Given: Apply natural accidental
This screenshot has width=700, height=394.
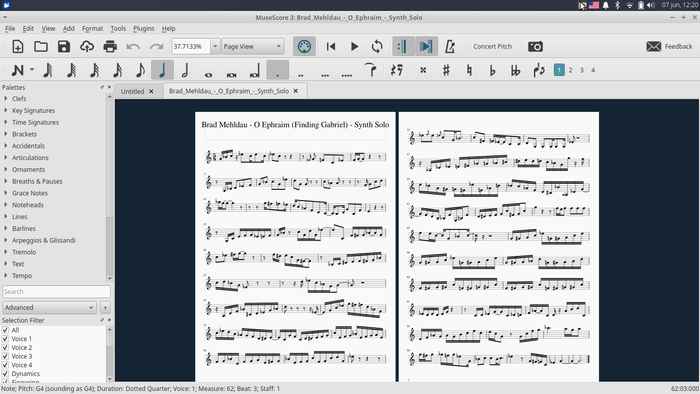Looking at the screenshot, I should tap(469, 71).
